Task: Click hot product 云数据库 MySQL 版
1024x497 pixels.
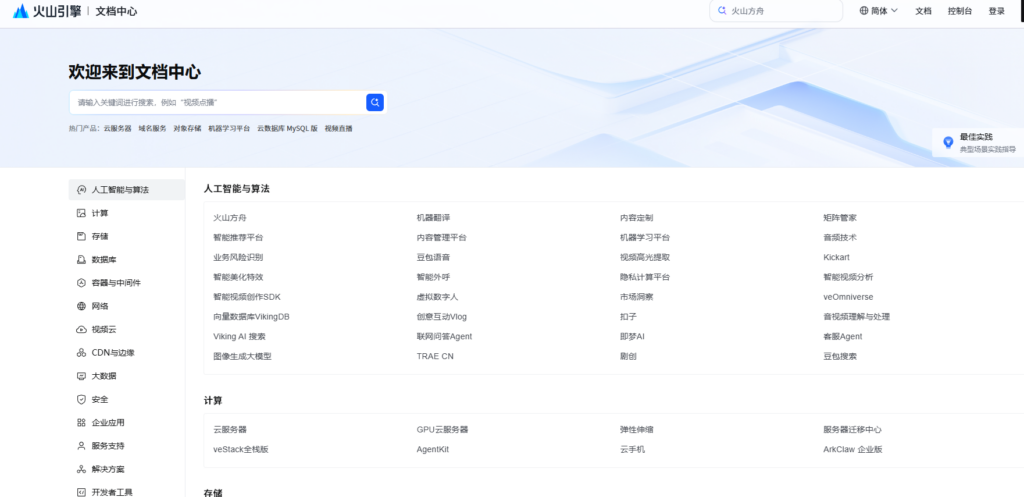Action: click(287, 129)
